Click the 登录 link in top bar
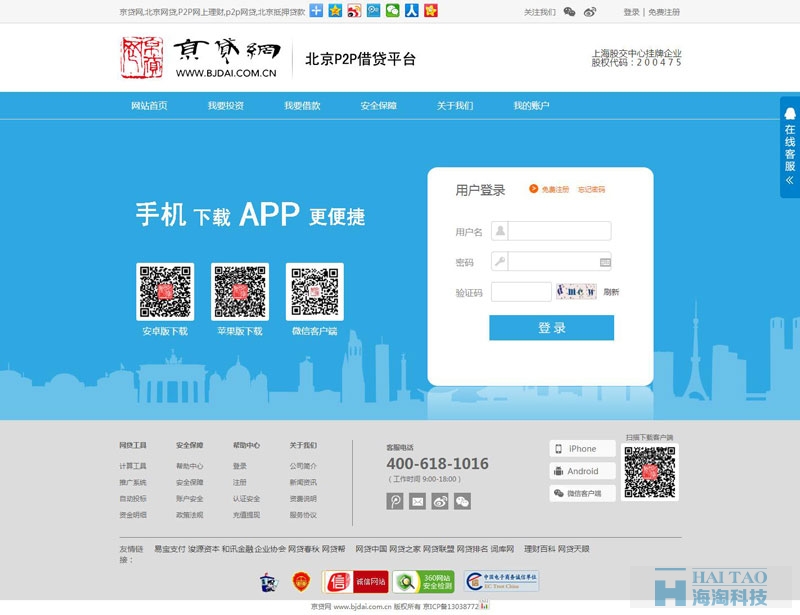 click(631, 12)
